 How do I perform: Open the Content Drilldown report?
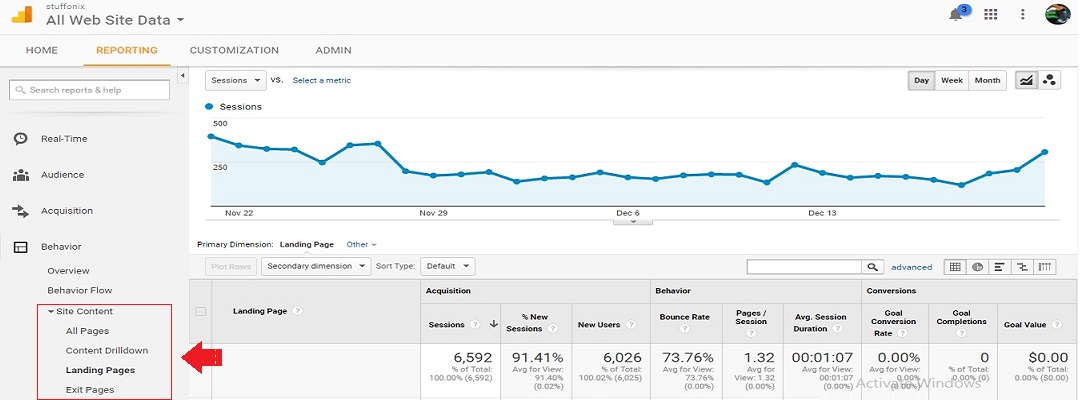[107, 350]
